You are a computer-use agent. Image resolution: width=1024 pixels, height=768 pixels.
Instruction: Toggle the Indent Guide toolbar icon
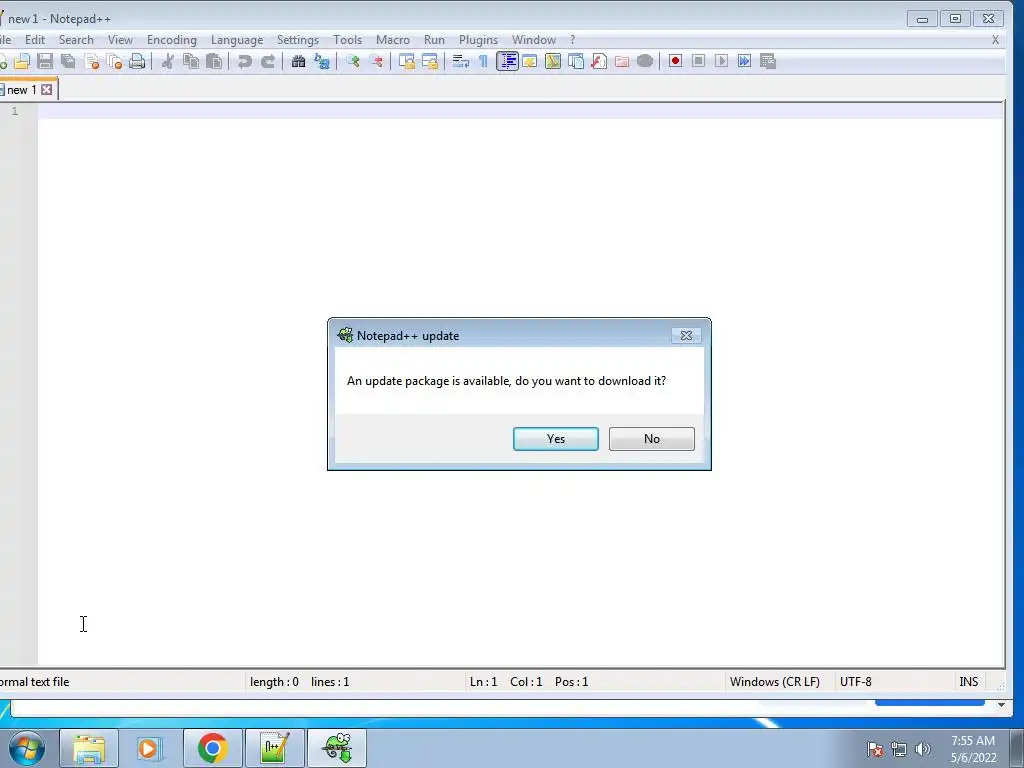tap(507, 61)
